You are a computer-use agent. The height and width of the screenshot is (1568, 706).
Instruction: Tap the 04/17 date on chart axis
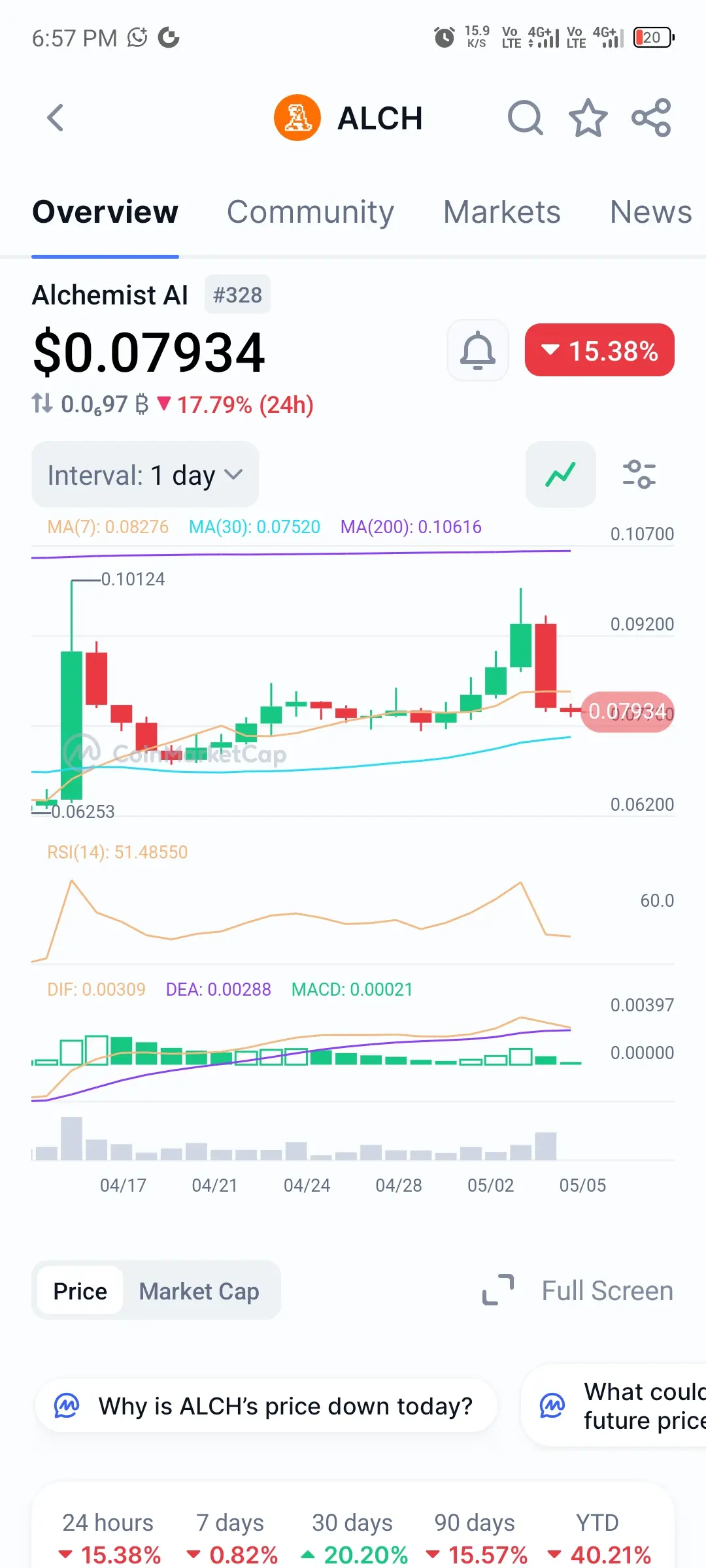click(123, 1185)
